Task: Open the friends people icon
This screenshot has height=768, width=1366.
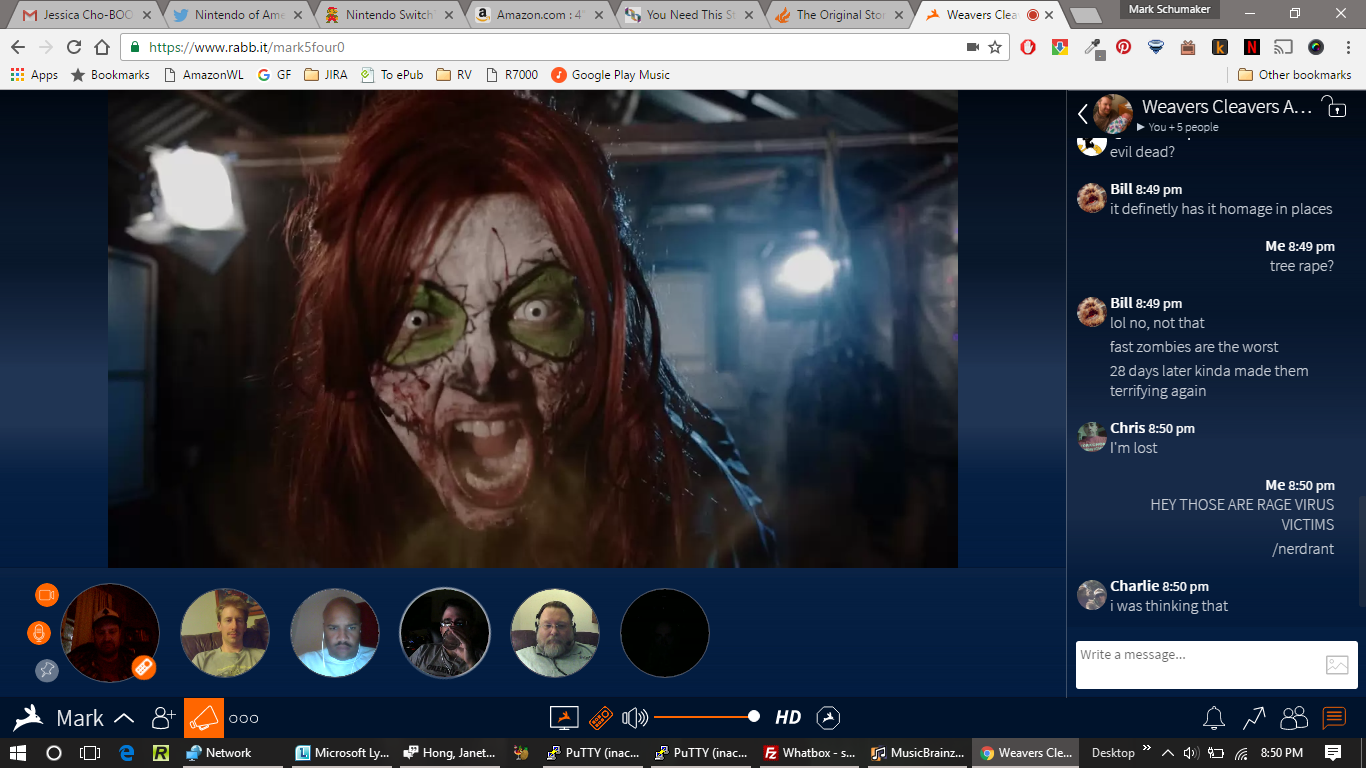Action: coord(1294,718)
